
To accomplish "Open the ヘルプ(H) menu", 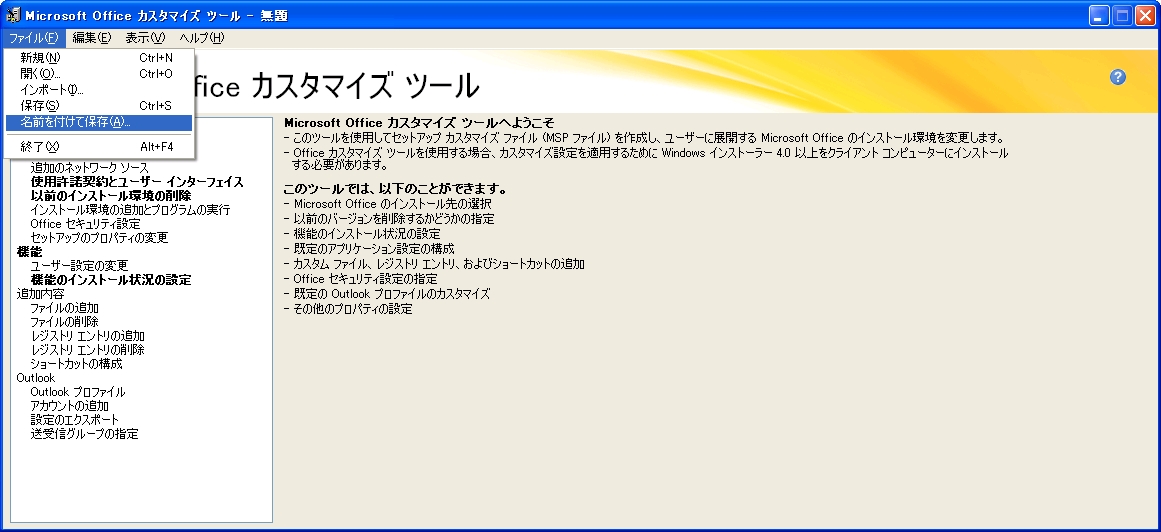I will pos(201,38).
